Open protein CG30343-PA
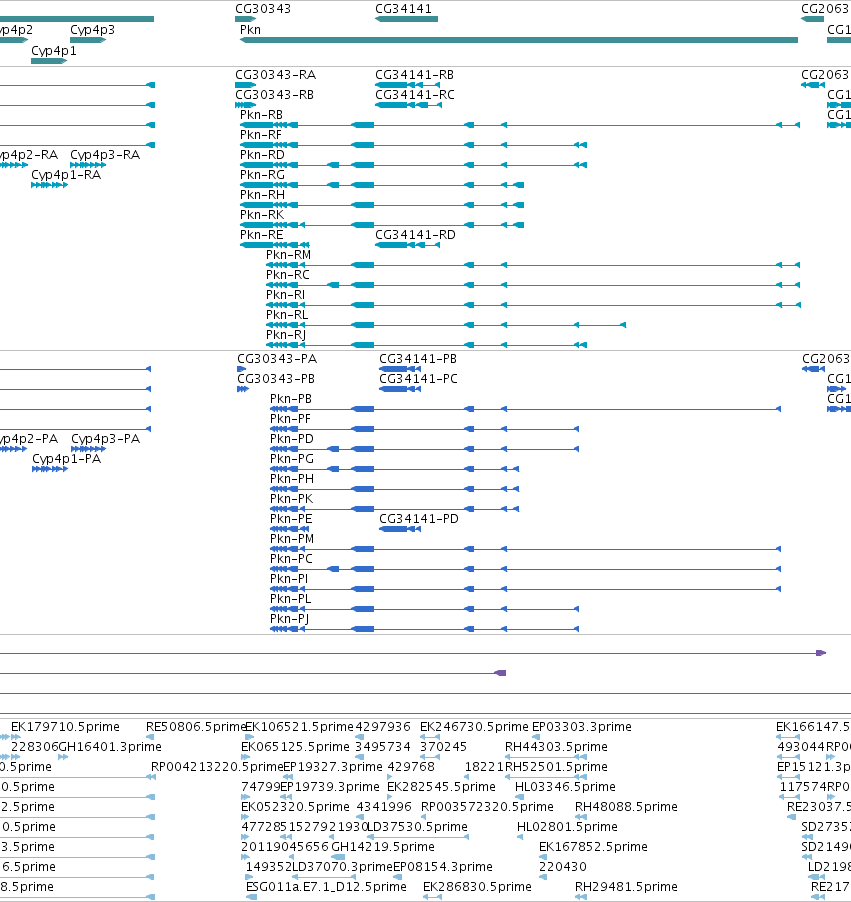Screen dimensions: 851x902 pyautogui.click(x=277, y=359)
